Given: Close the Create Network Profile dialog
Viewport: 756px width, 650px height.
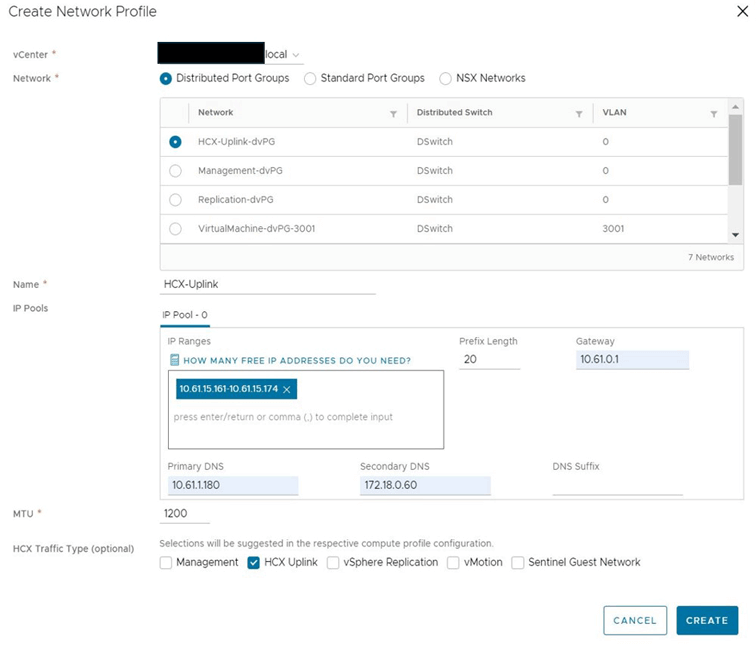Looking at the screenshot, I should coord(742,11).
